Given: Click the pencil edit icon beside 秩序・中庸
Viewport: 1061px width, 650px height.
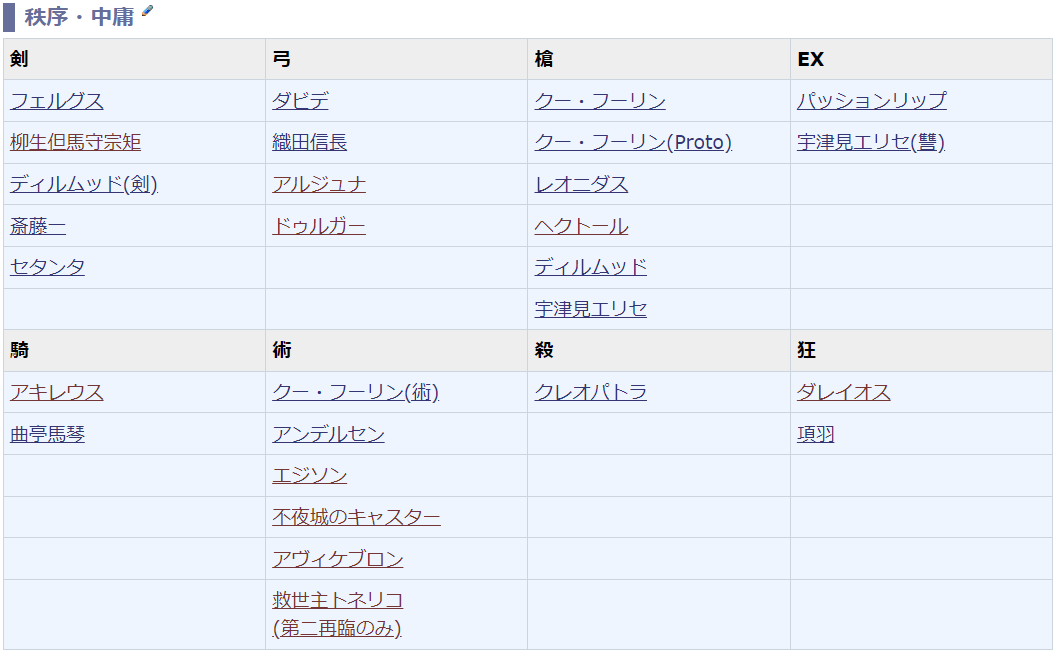Looking at the screenshot, I should (148, 11).
